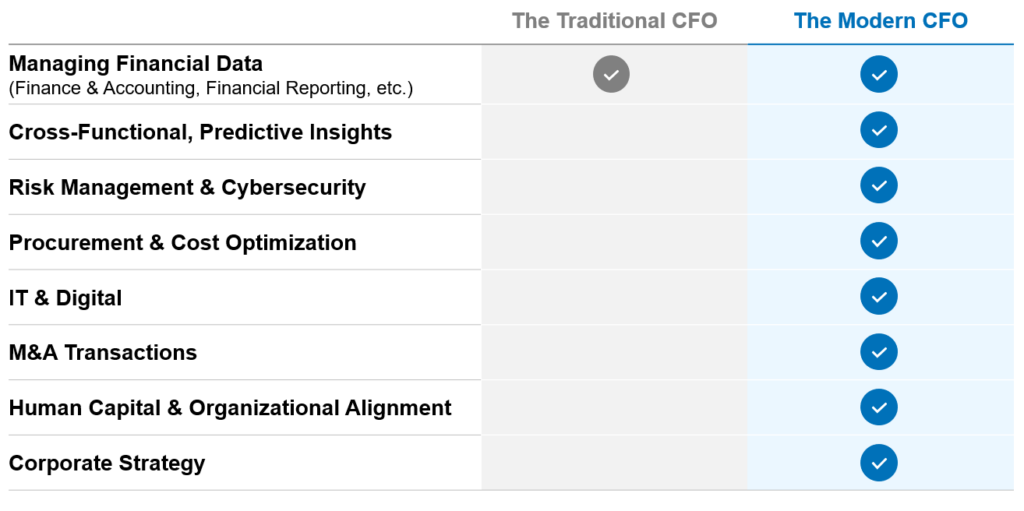Click the blue checkmark for Managing Financial Data
This screenshot has height=511, width=1024.
(x=878, y=74)
